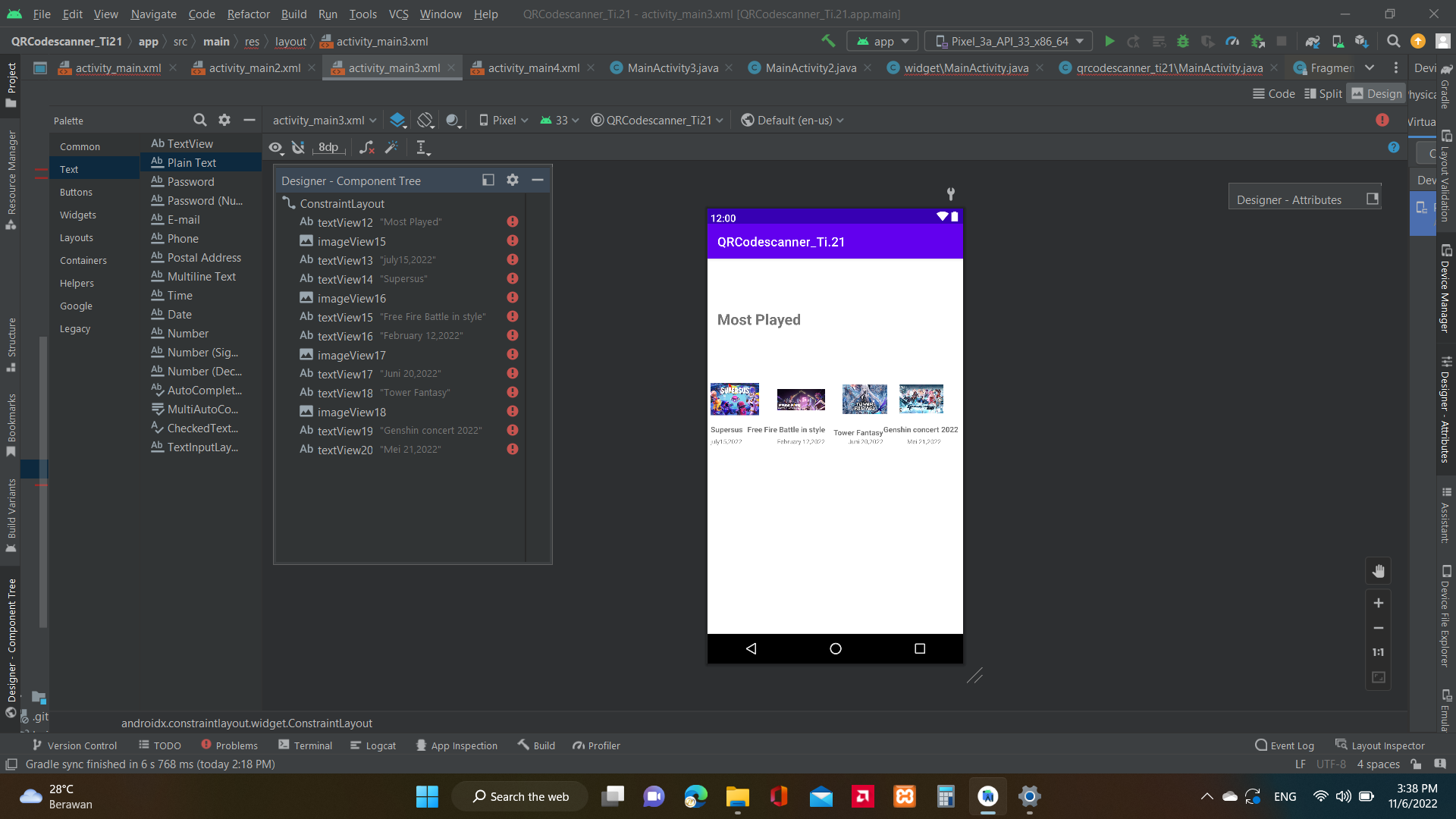Toggle view options with the eye icon
Image resolution: width=1456 pixels, height=819 pixels.
point(275,147)
